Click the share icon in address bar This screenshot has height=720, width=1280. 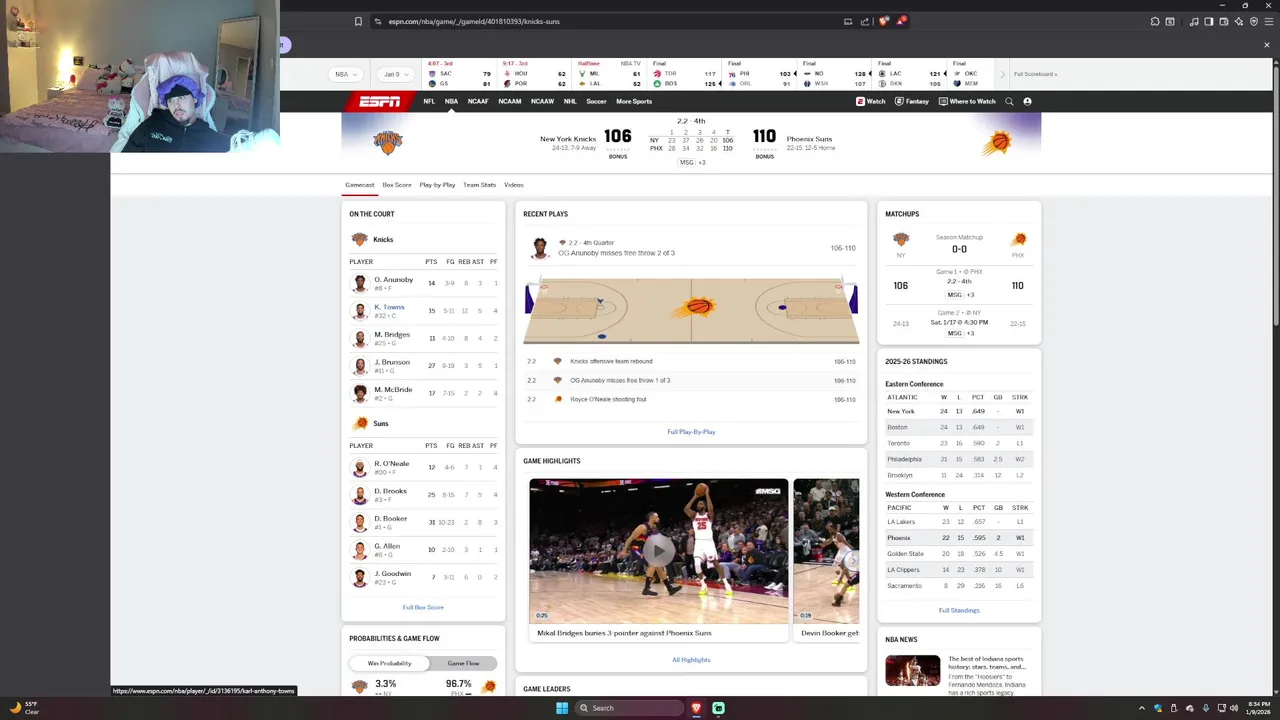click(865, 21)
